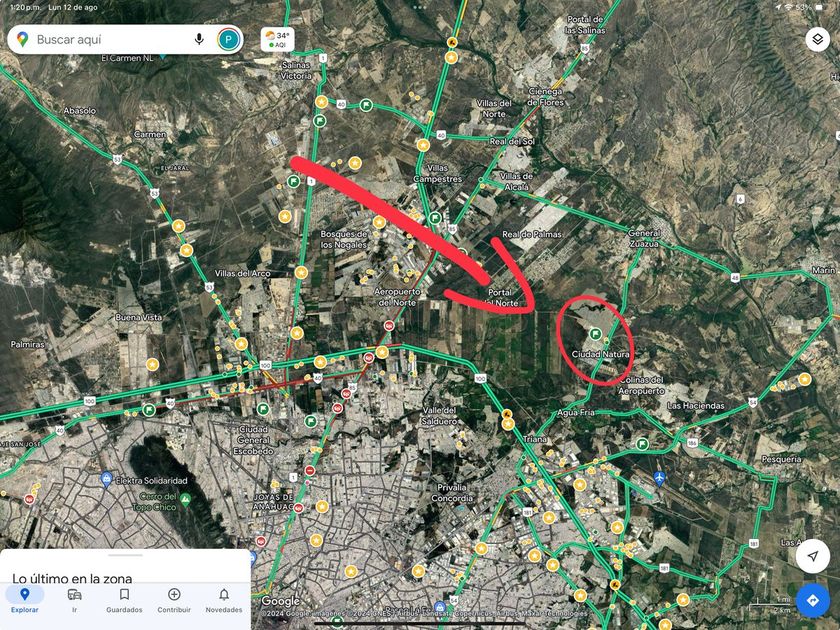Open the Contribuir tab
The width and height of the screenshot is (840, 630).
(x=174, y=600)
